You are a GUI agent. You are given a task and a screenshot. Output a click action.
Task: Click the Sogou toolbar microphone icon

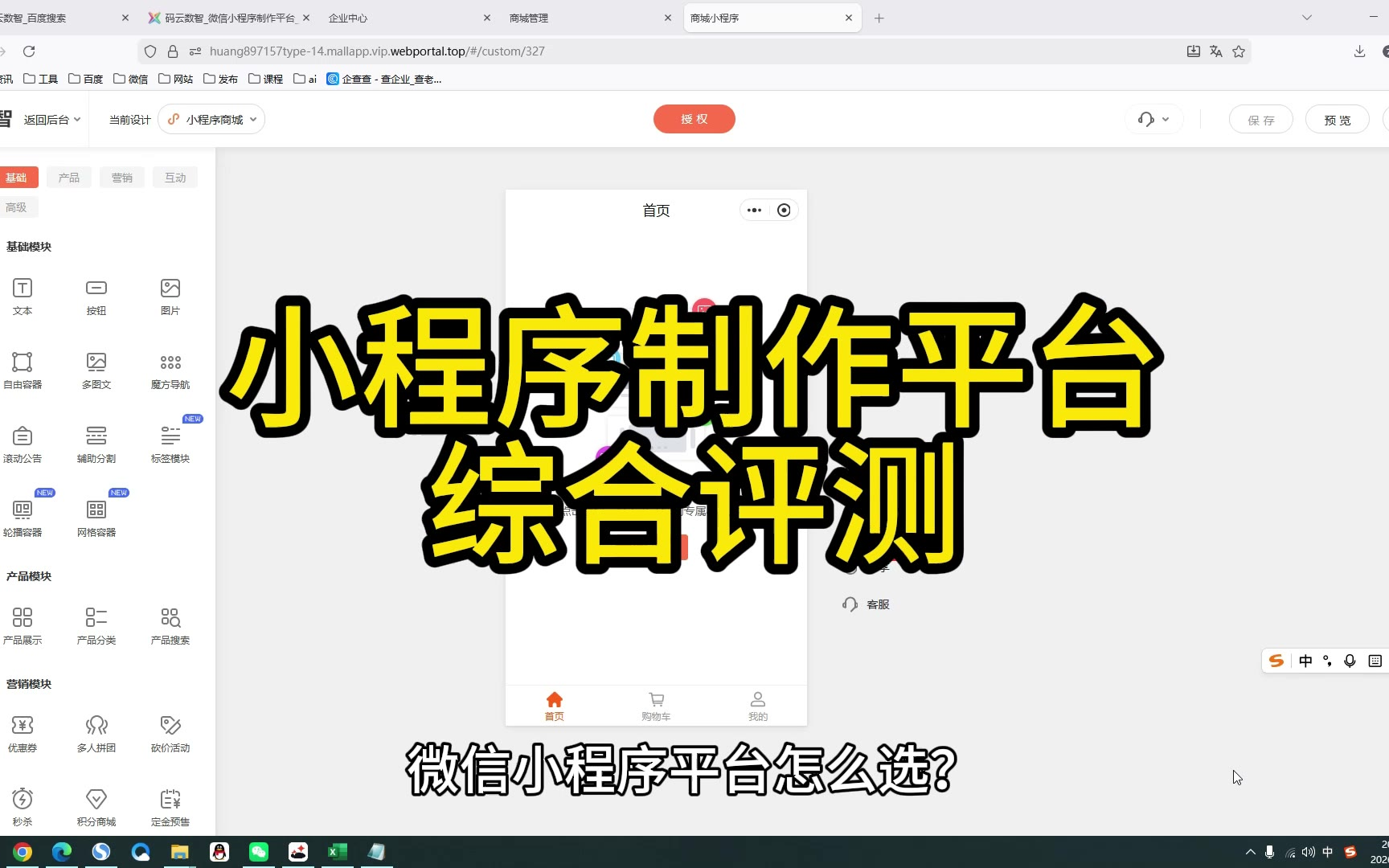coord(1350,661)
